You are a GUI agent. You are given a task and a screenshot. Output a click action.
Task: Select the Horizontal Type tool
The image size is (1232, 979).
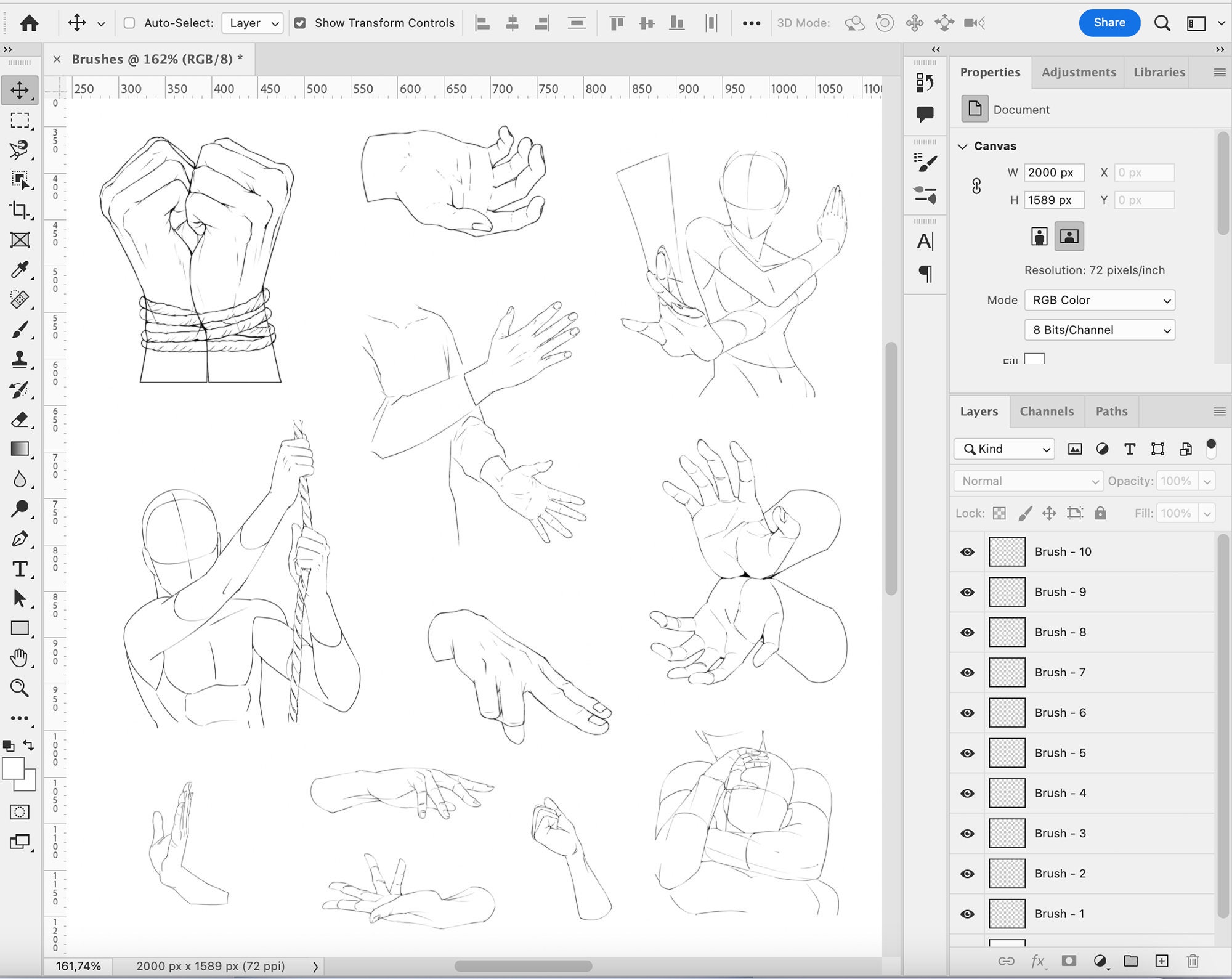tap(20, 569)
